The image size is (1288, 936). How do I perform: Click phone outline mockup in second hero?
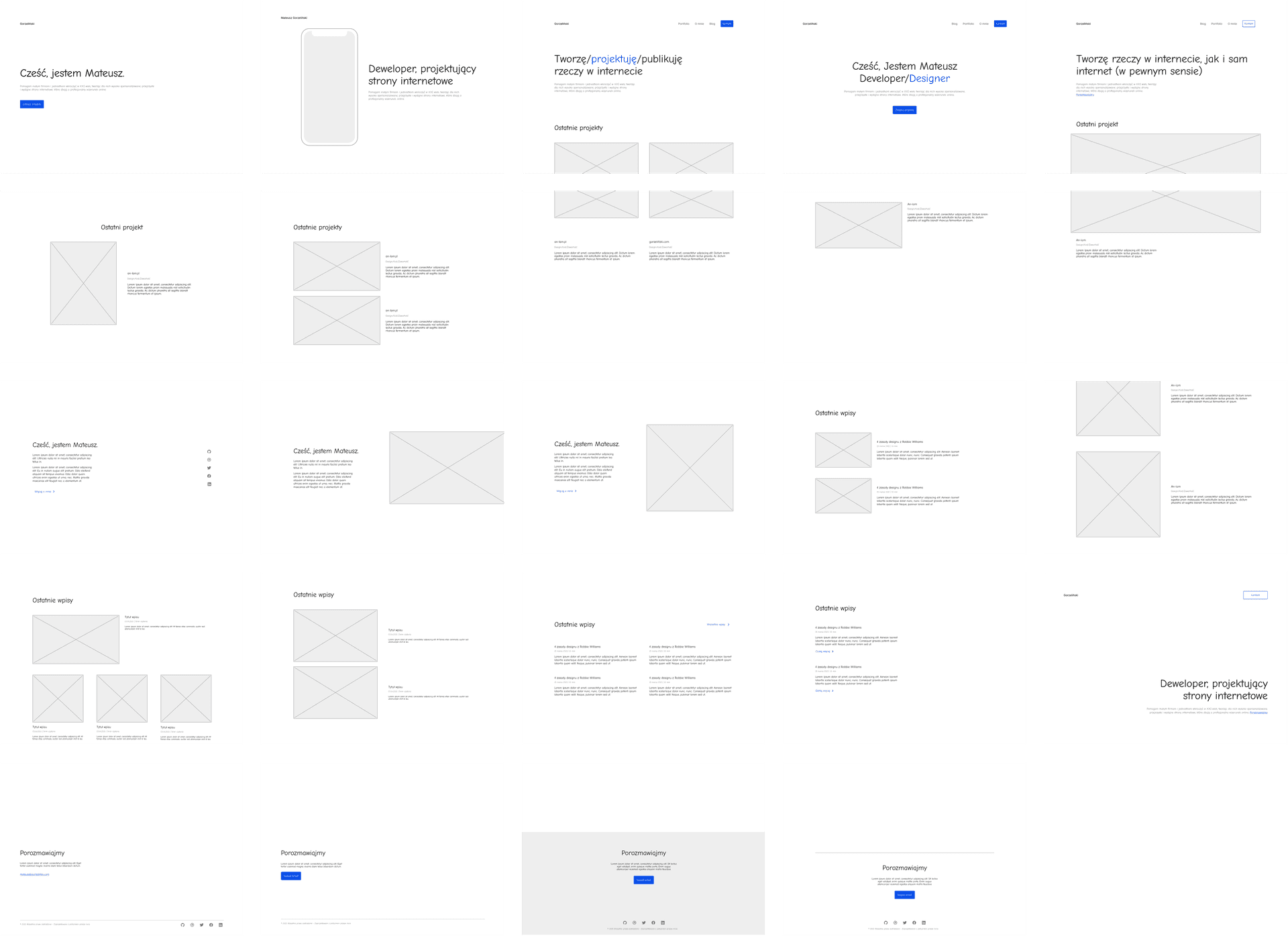click(329, 87)
